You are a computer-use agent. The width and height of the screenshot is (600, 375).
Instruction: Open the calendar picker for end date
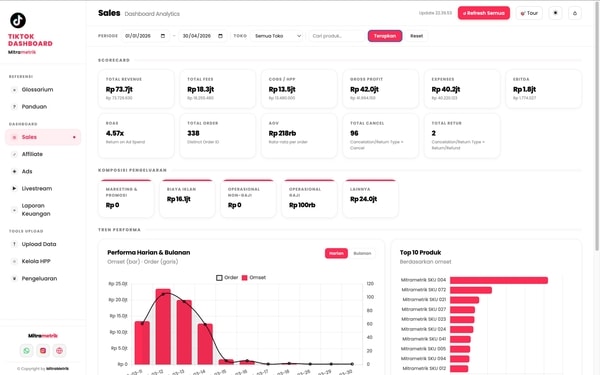coord(220,36)
